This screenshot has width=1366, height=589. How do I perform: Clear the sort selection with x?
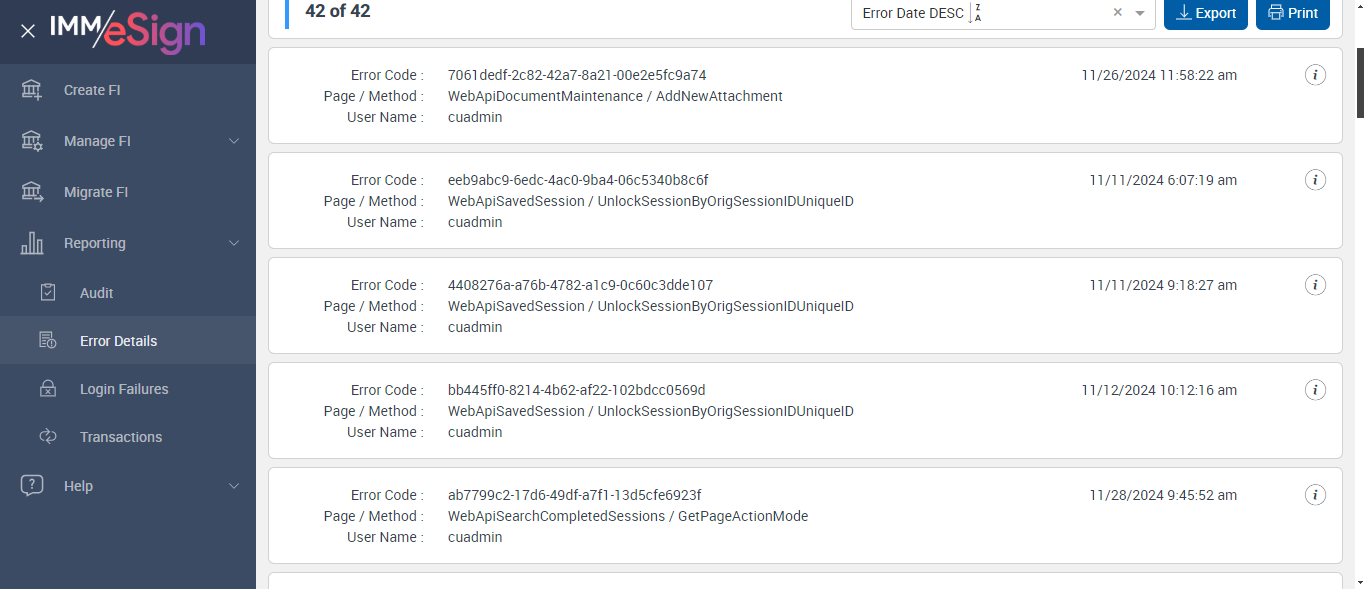coord(1117,13)
